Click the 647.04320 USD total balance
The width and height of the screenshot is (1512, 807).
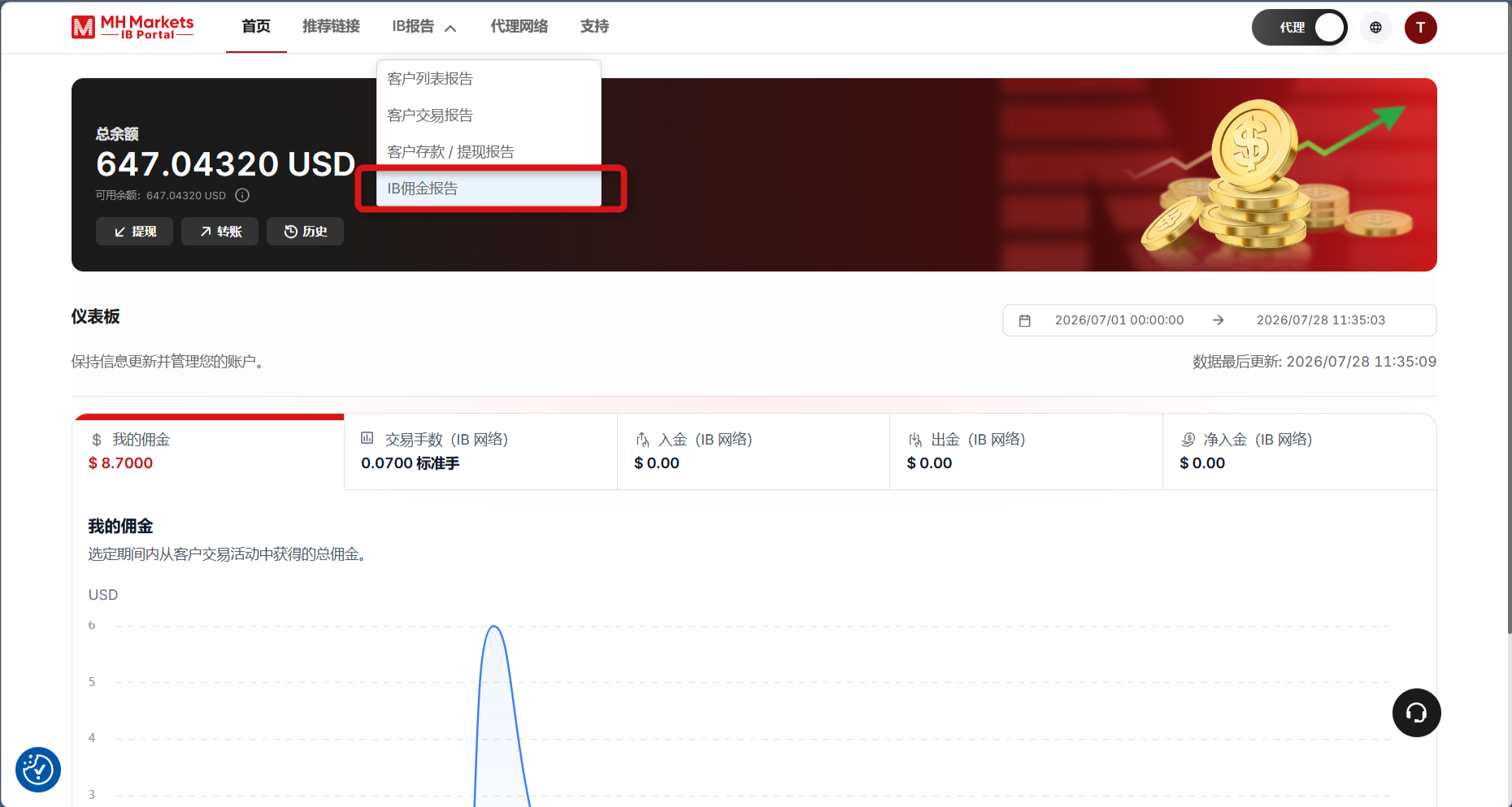click(225, 164)
